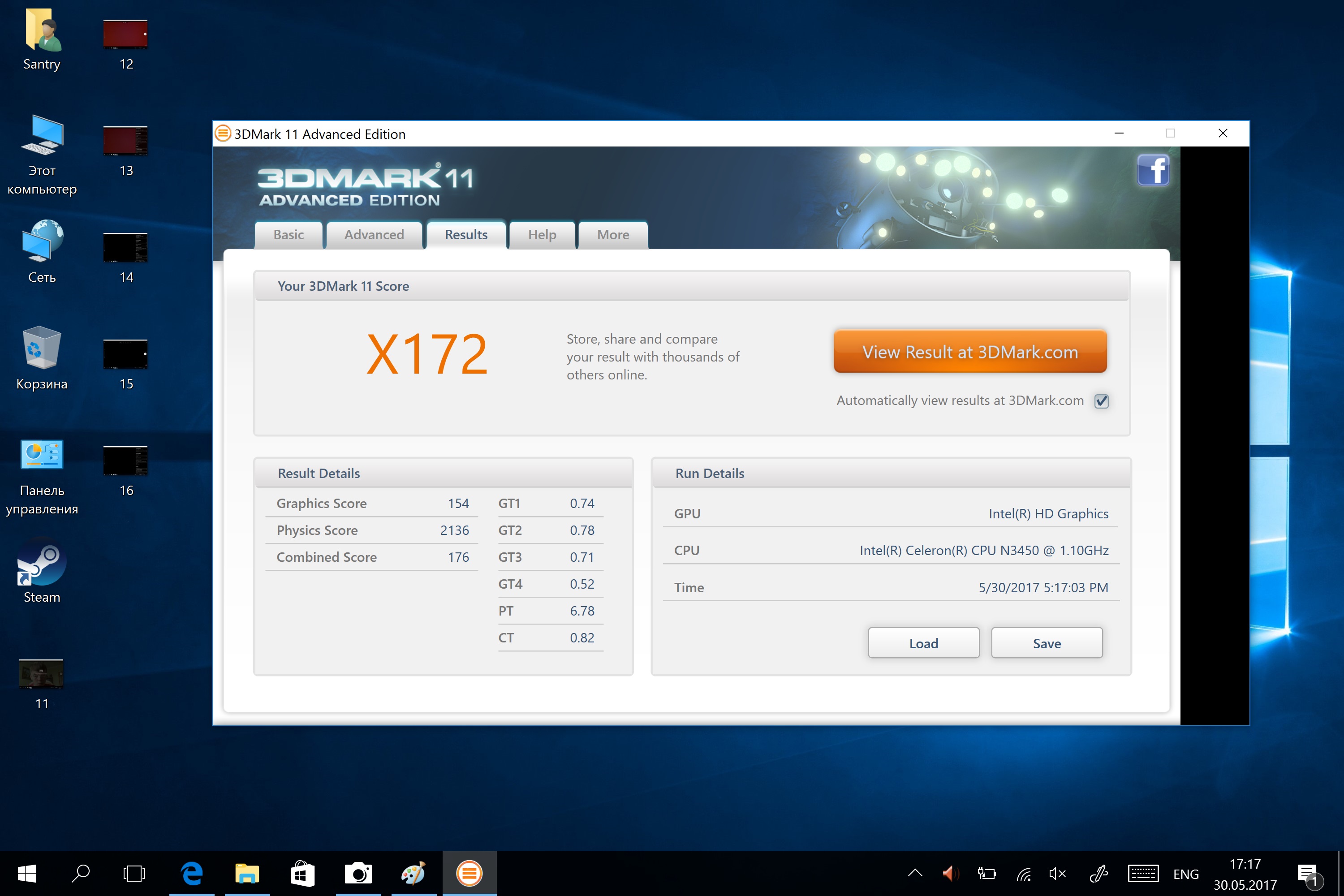
Task: Click the GT2 value 0.78
Action: [582, 530]
